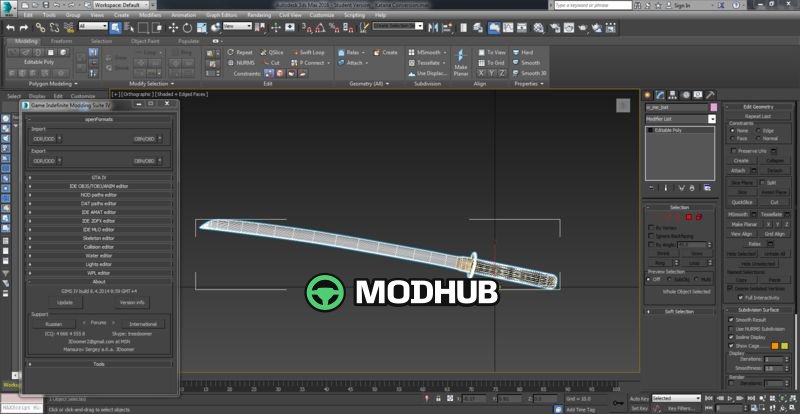Activate the Select Object tool
The width and height of the screenshot is (800, 414).
[x=115, y=28]
